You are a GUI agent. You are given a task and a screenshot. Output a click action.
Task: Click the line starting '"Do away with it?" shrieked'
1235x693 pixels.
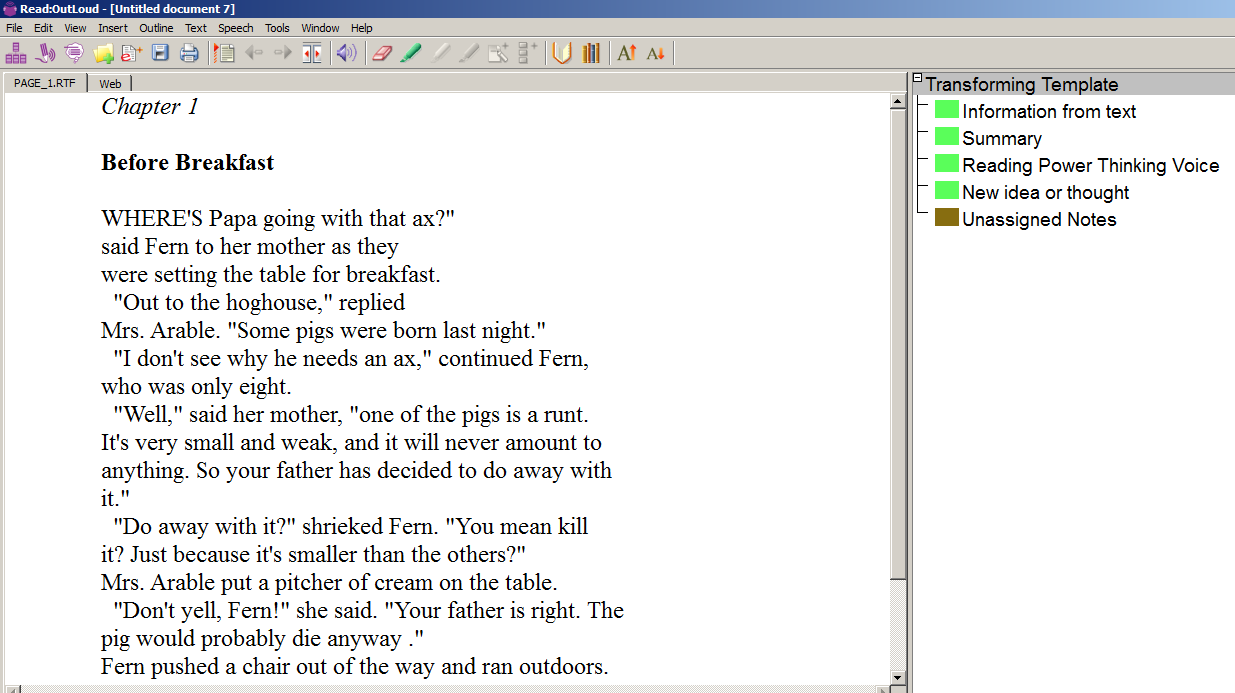[x=351, y=527]
